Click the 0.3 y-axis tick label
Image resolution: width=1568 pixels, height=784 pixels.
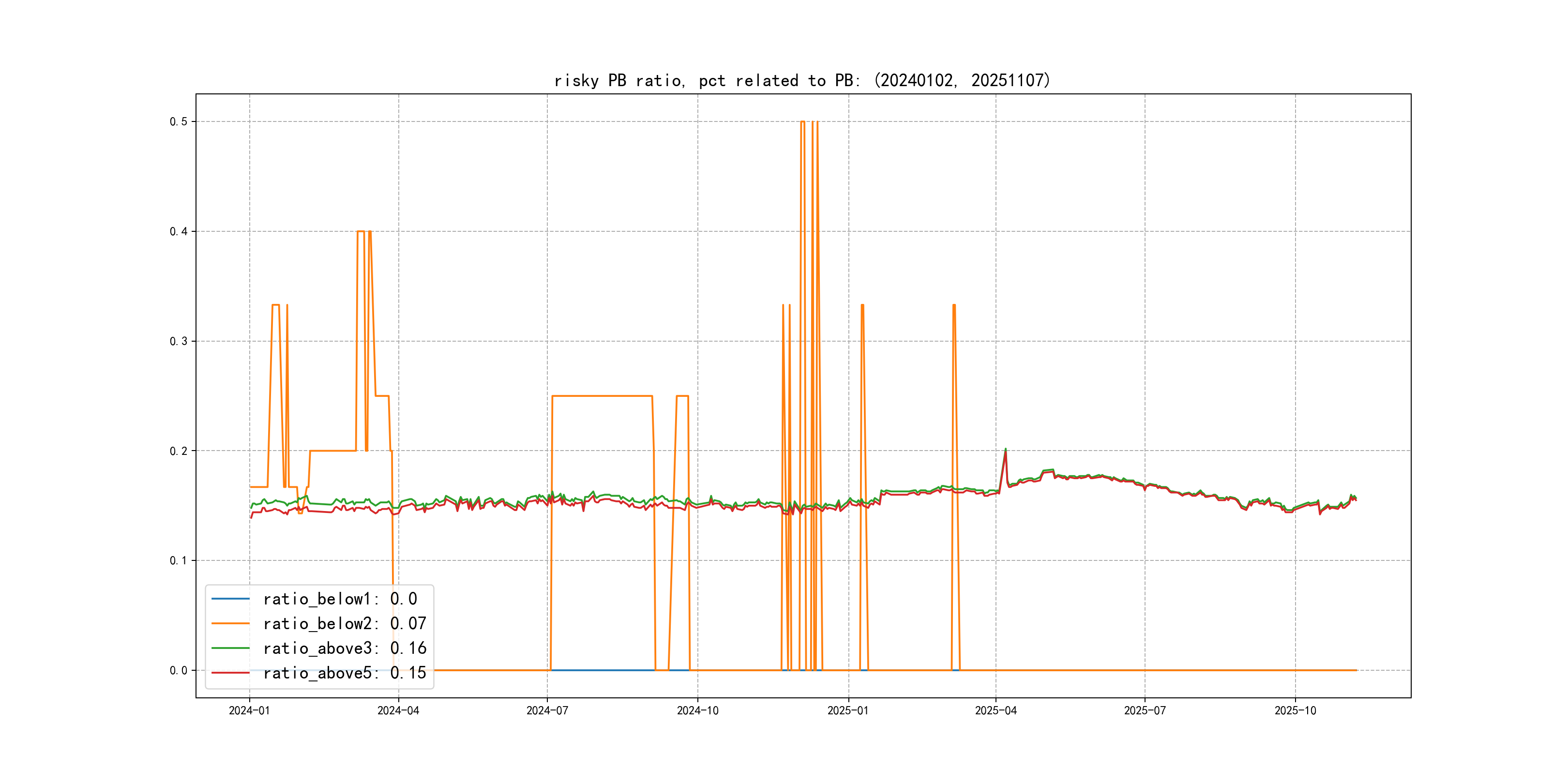pos(179,342)
